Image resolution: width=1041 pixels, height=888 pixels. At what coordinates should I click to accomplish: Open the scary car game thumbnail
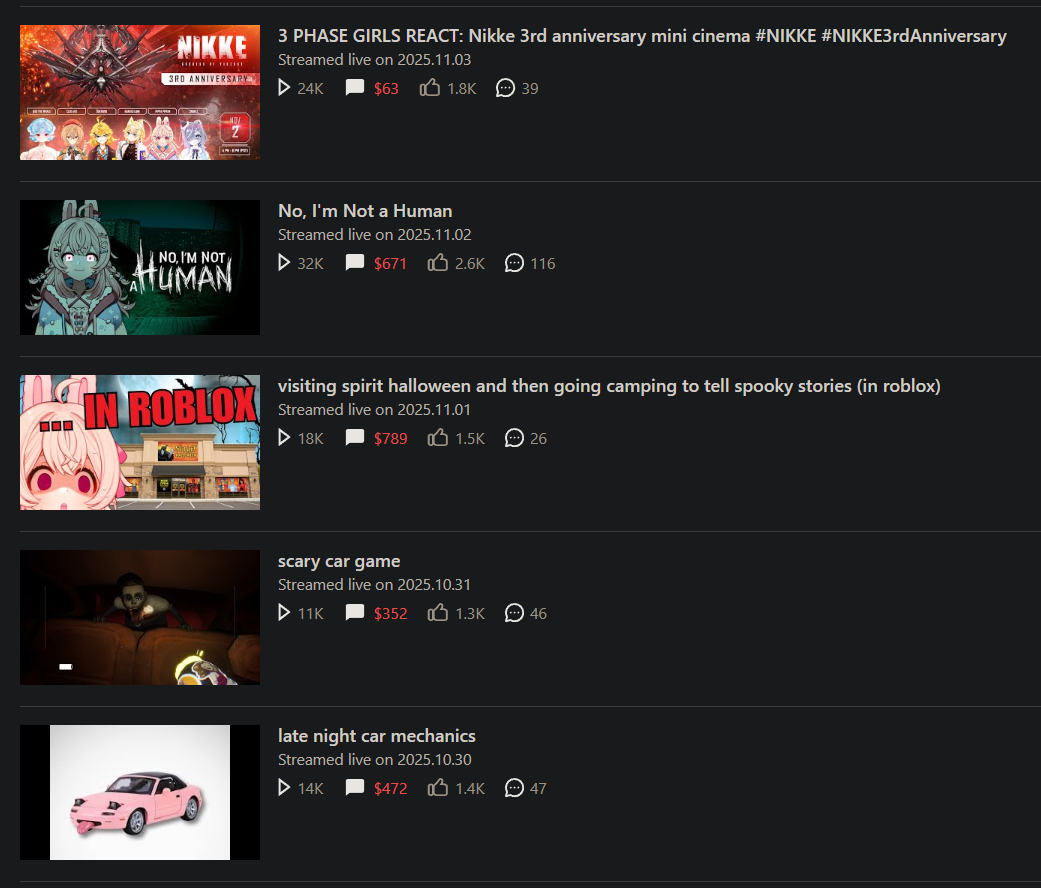click(x=140, y=617)
